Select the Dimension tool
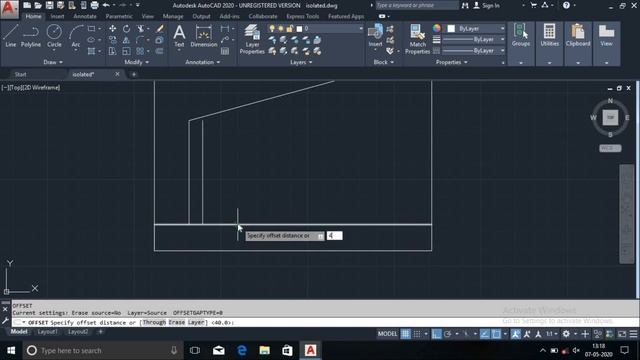640x360 pixels. click(x=204, y=36)
